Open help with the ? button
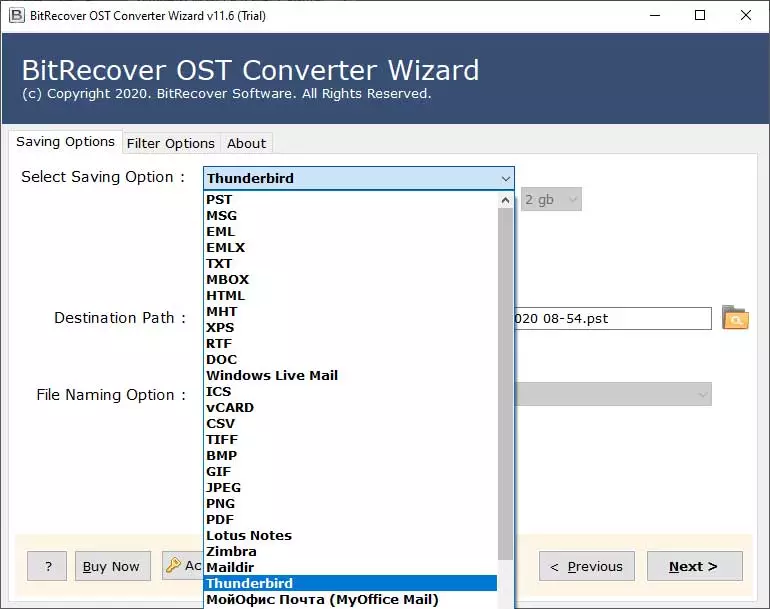 click(x=47, y=566)
